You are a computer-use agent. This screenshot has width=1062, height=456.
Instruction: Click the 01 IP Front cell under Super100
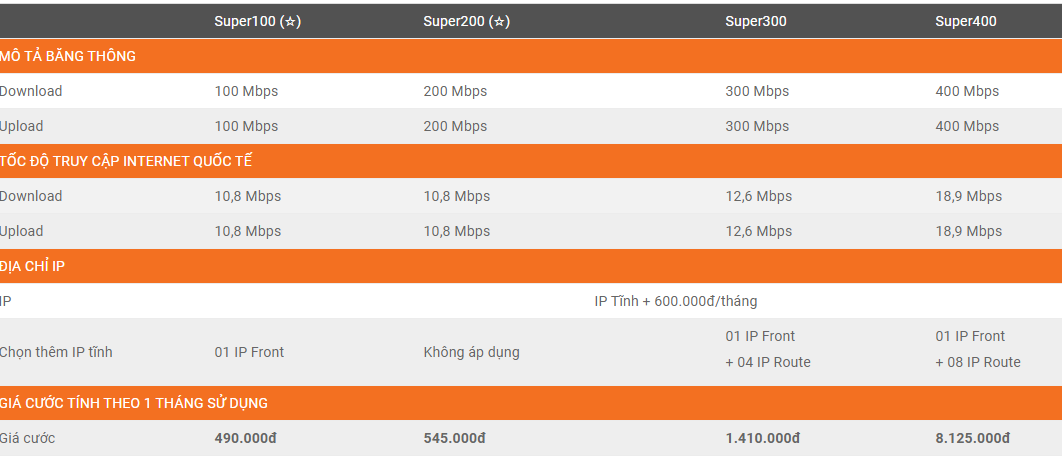[249, 352]
